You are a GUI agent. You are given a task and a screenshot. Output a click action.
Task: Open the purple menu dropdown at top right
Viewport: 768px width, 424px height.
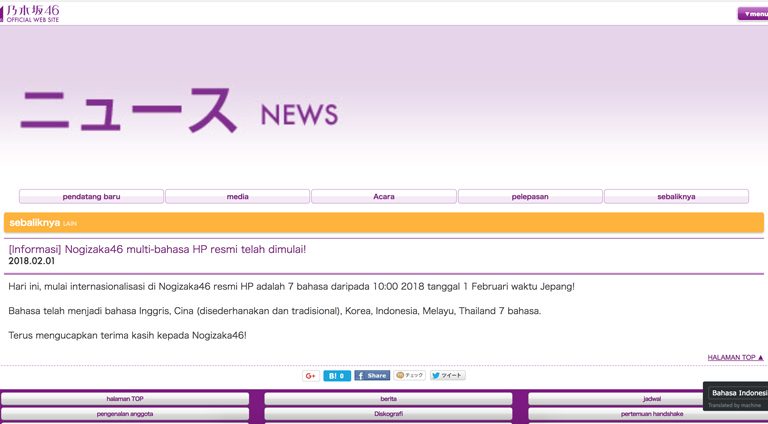(753, 14)
